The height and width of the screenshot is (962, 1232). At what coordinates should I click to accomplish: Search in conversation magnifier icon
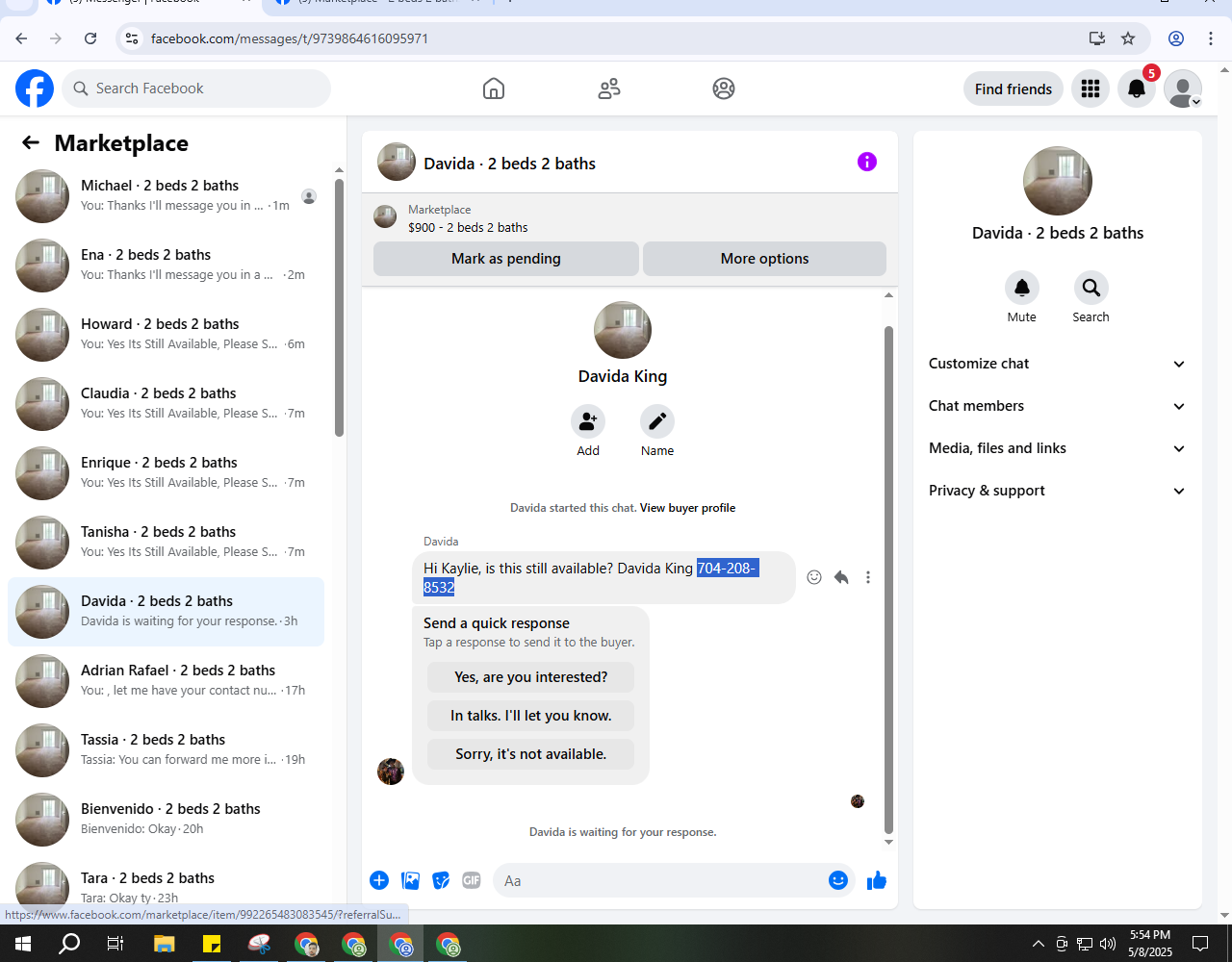[1091, 288]
